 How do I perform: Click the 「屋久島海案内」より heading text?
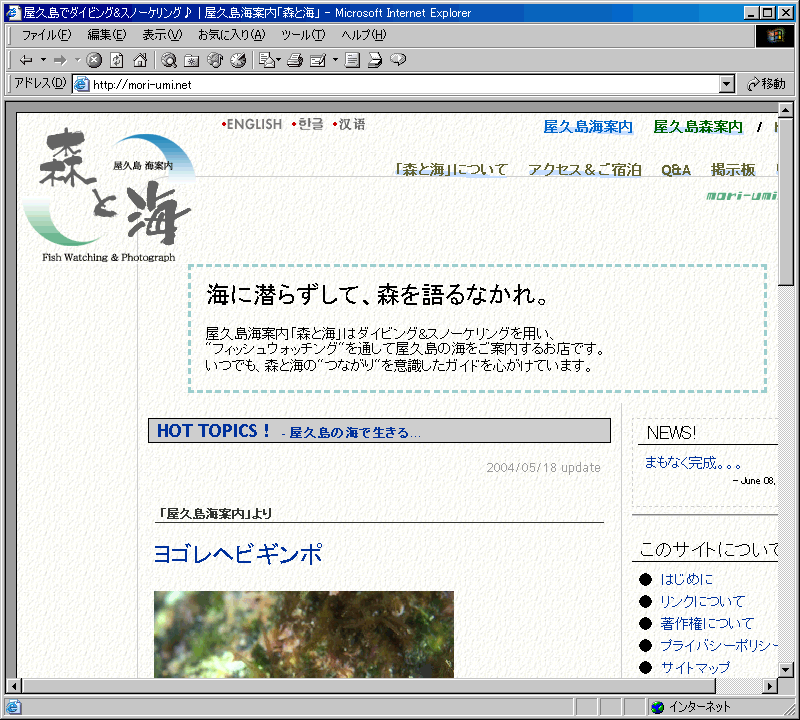click(x=215, y=513)
